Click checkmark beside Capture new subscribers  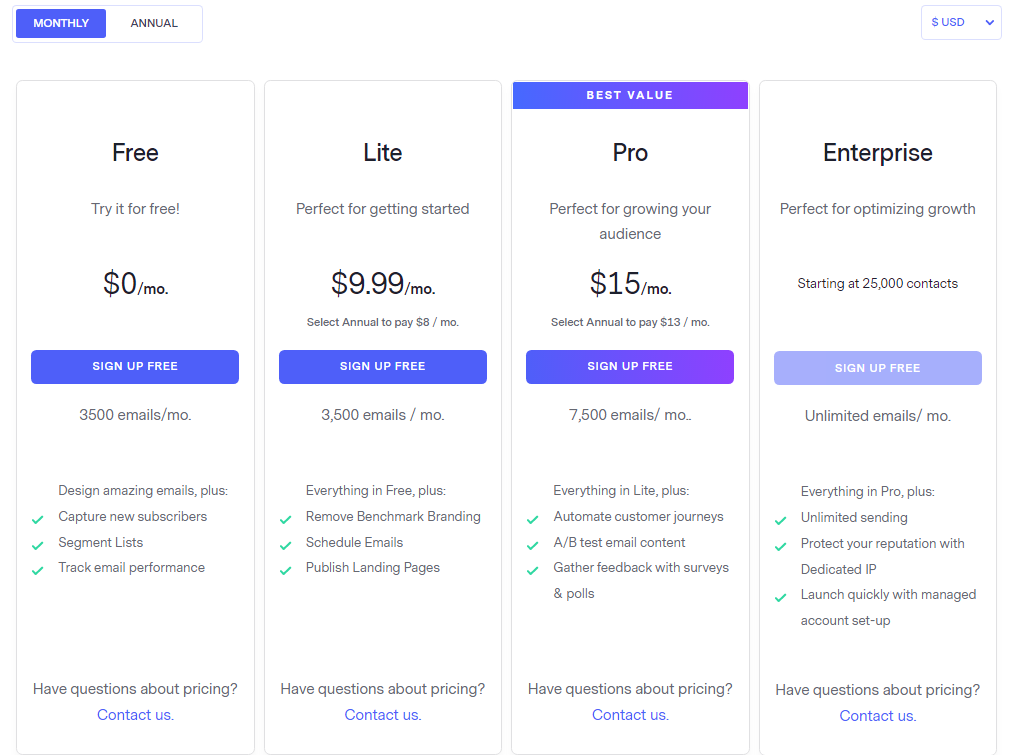38,519
